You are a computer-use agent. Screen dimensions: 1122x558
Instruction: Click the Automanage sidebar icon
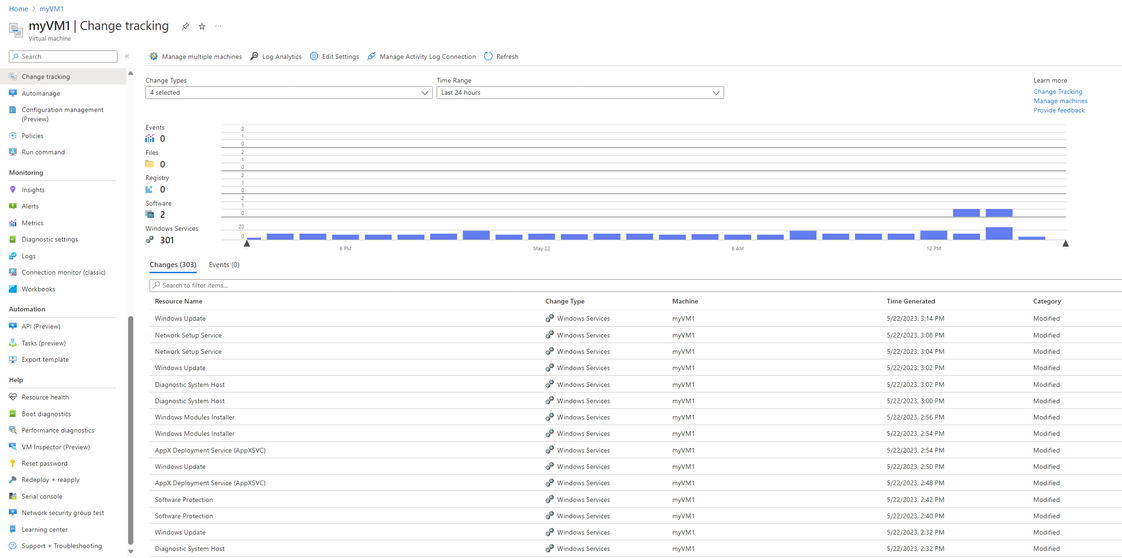13,93
